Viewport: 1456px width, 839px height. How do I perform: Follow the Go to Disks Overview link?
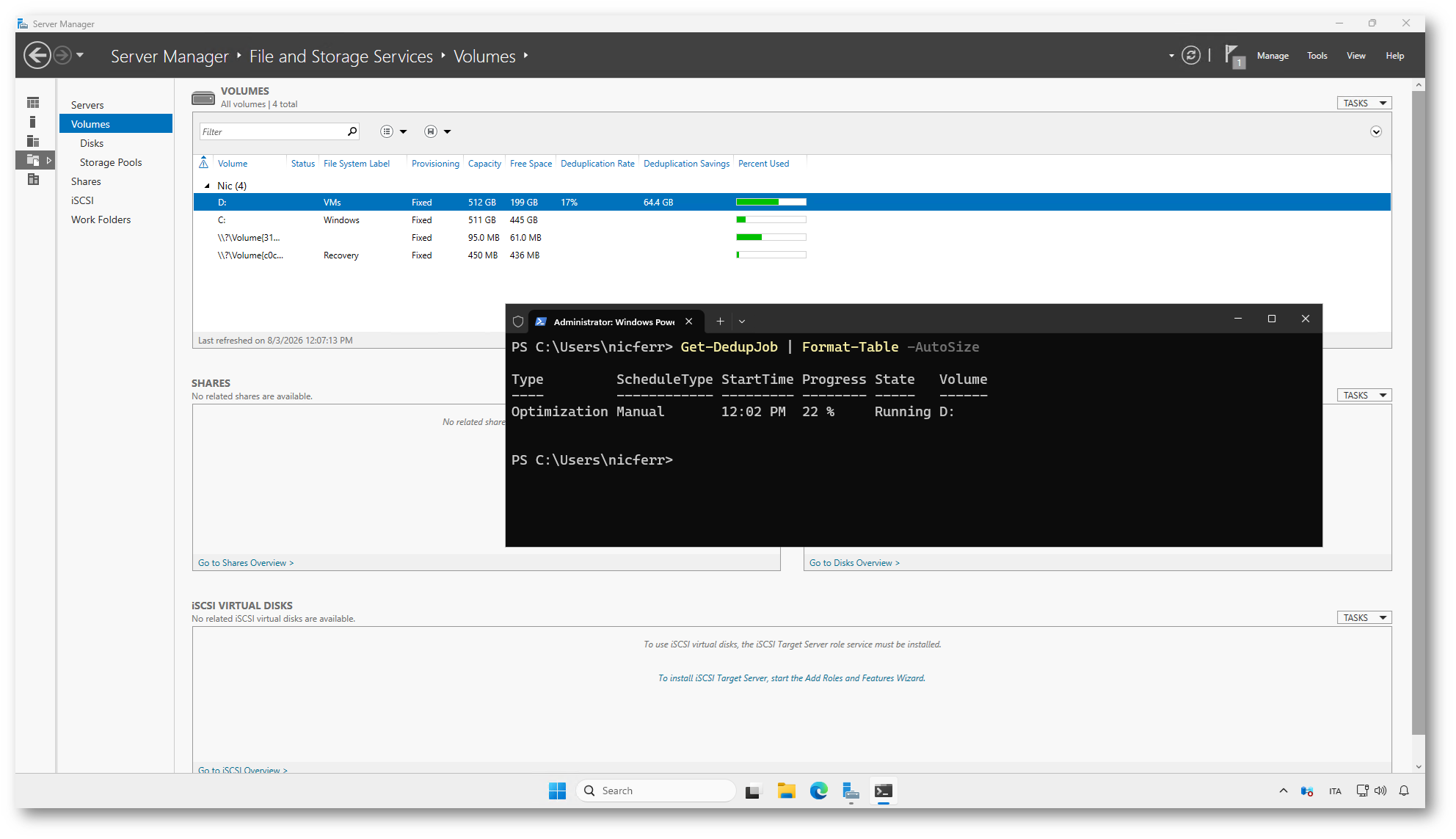[854, 563]
